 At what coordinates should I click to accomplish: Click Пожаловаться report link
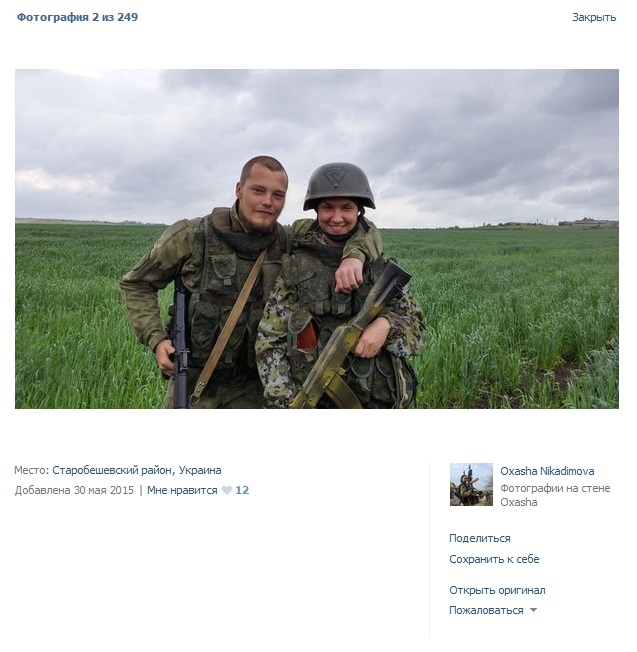(x=486, y=610)
